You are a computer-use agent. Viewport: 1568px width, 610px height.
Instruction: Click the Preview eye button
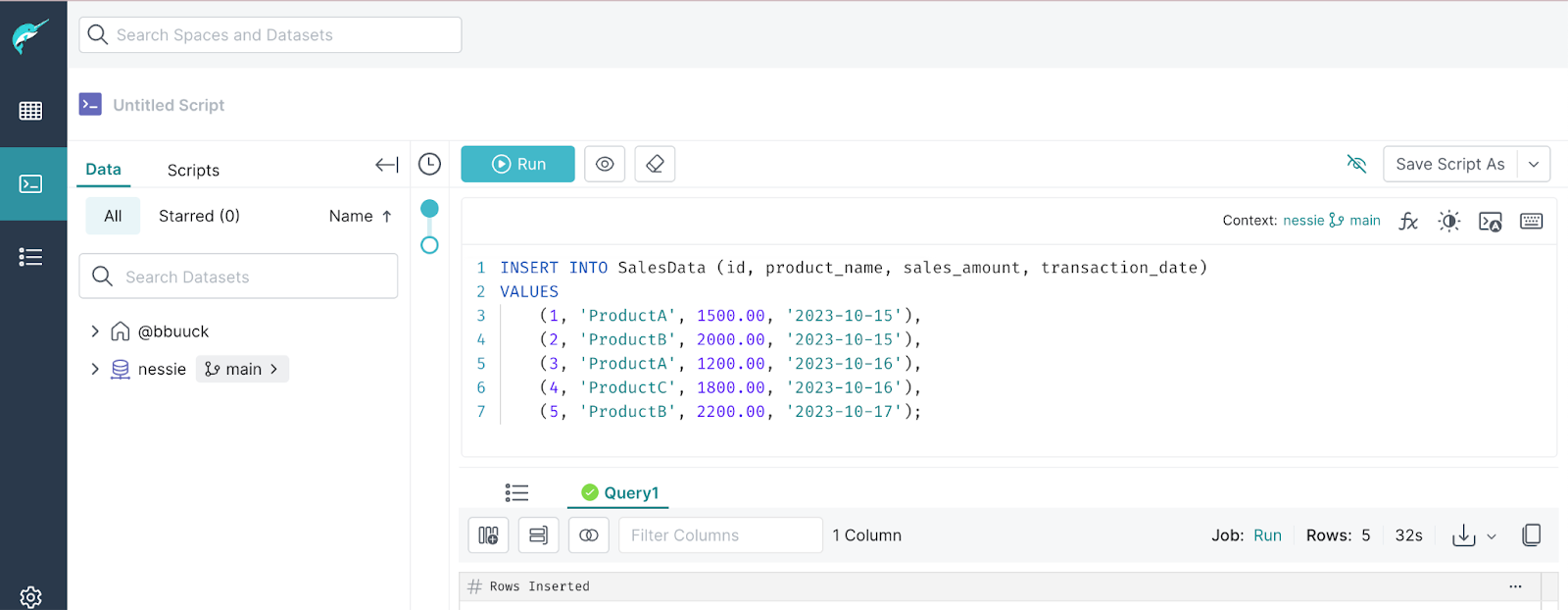pyautogui.click(x=605, y=164)
